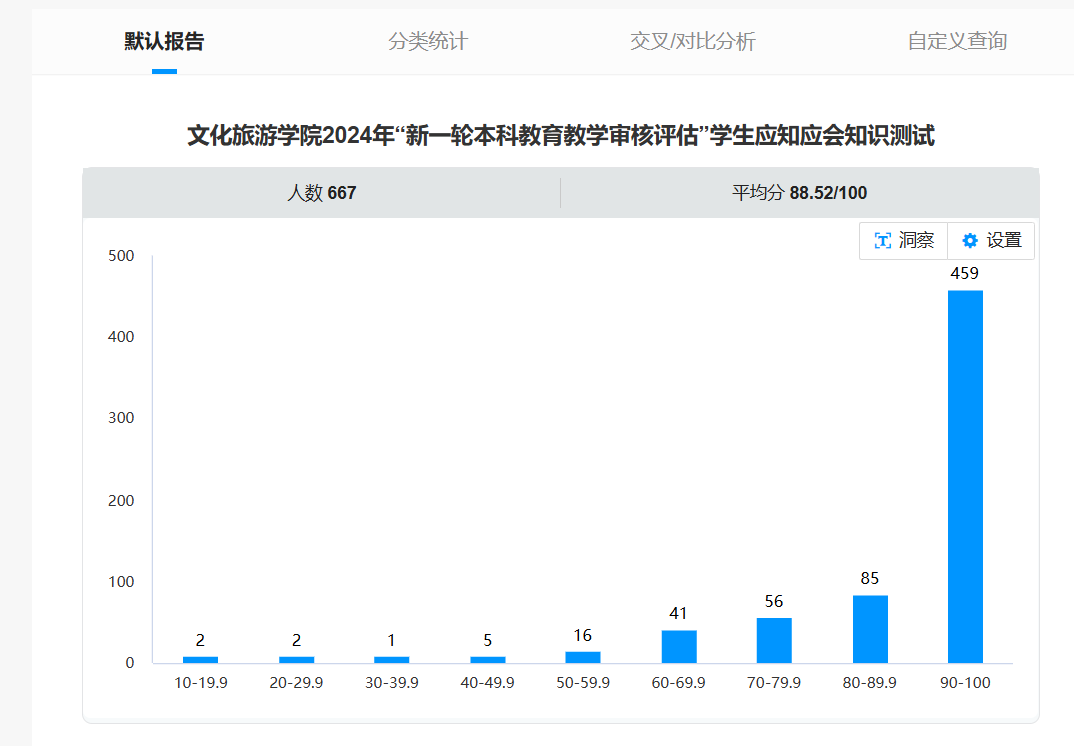Click the 10-19.9 score range bar
Viewport: 1074px width, 746px height.
pos(200,660)
